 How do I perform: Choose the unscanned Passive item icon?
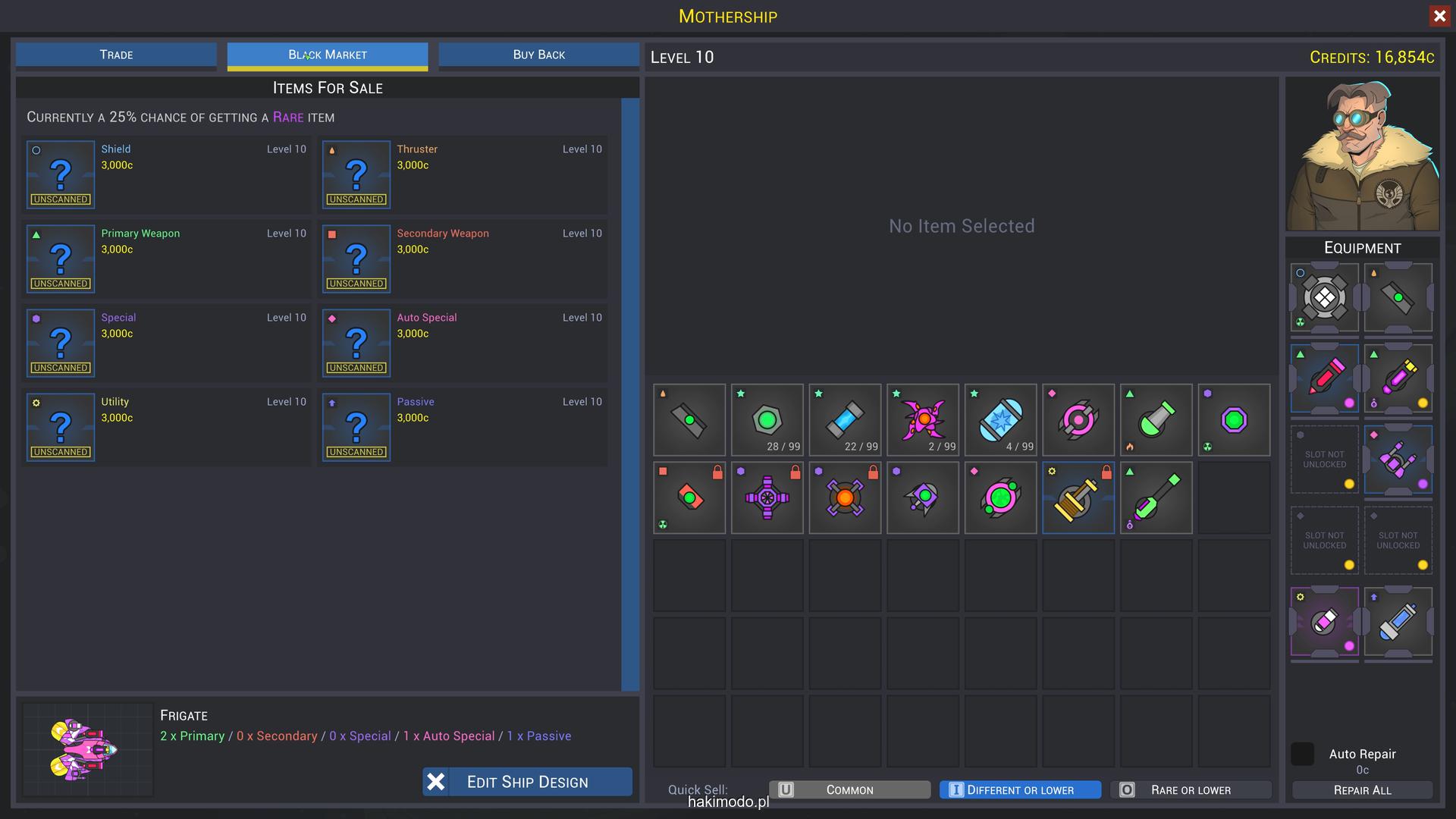356,427
